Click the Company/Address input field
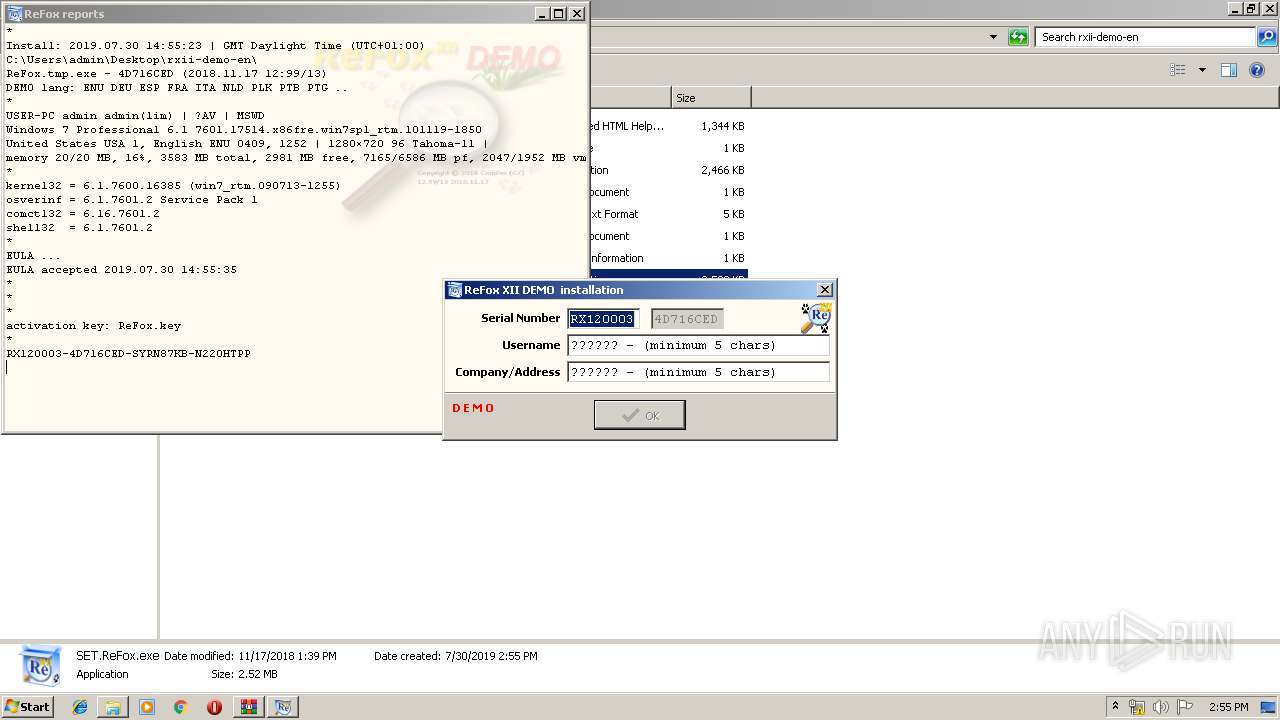This screenshot has height=720, width=1280. [x=698, y=372]
